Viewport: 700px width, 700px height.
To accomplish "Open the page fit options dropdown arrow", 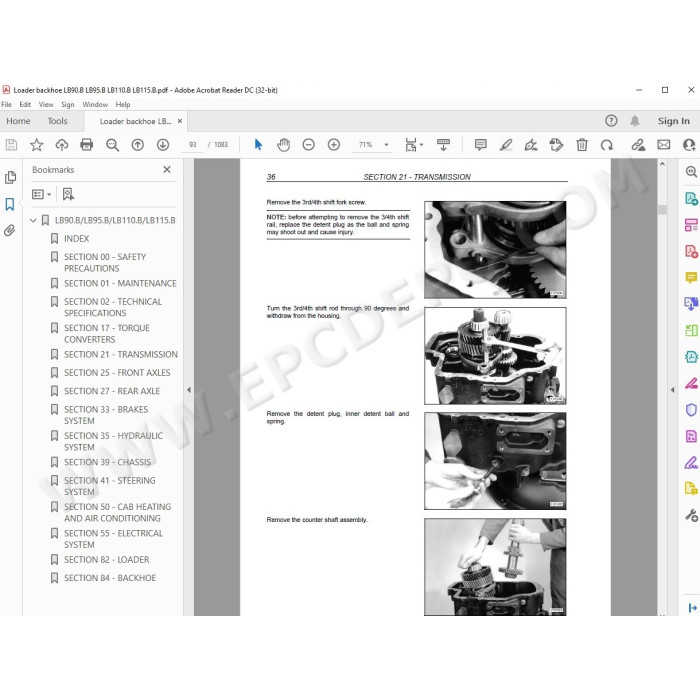I will (x=421, y=145).
